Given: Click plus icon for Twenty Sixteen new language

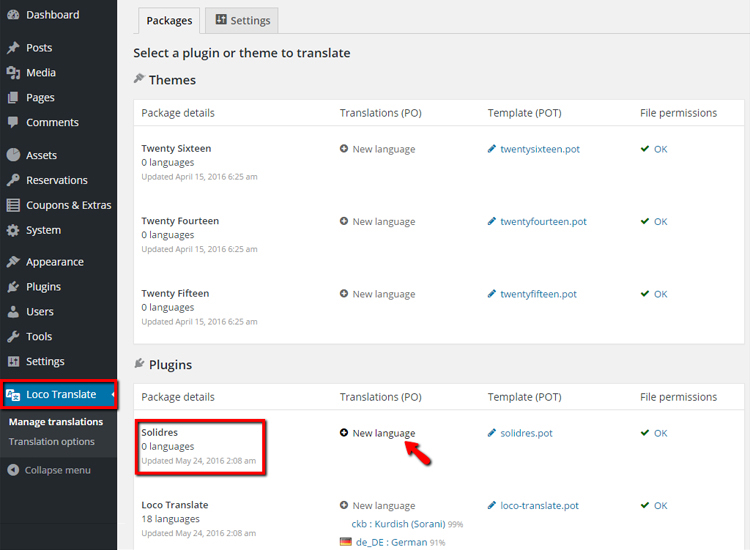Looking at the screenshot, I should tap(343, 149).
